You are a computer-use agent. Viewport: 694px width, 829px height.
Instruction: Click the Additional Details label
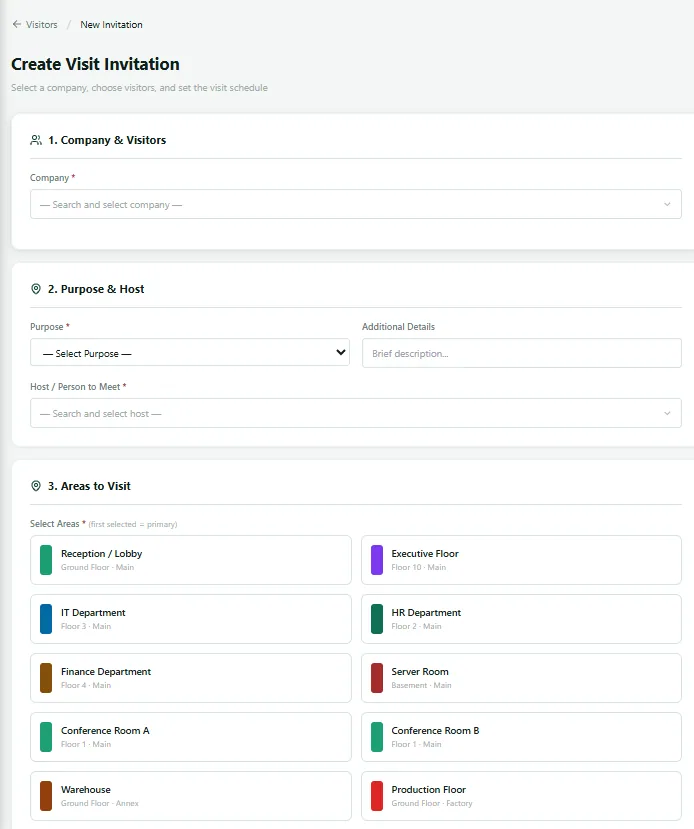399,327
